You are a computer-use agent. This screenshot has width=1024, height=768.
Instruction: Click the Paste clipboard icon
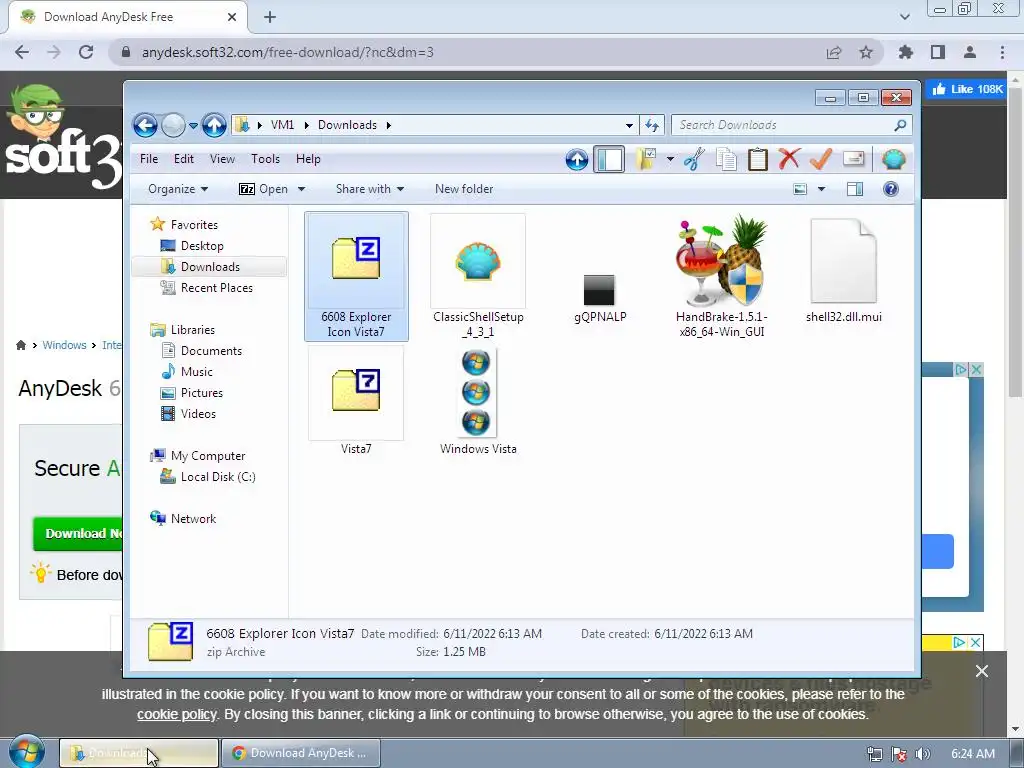pos(758,159)
